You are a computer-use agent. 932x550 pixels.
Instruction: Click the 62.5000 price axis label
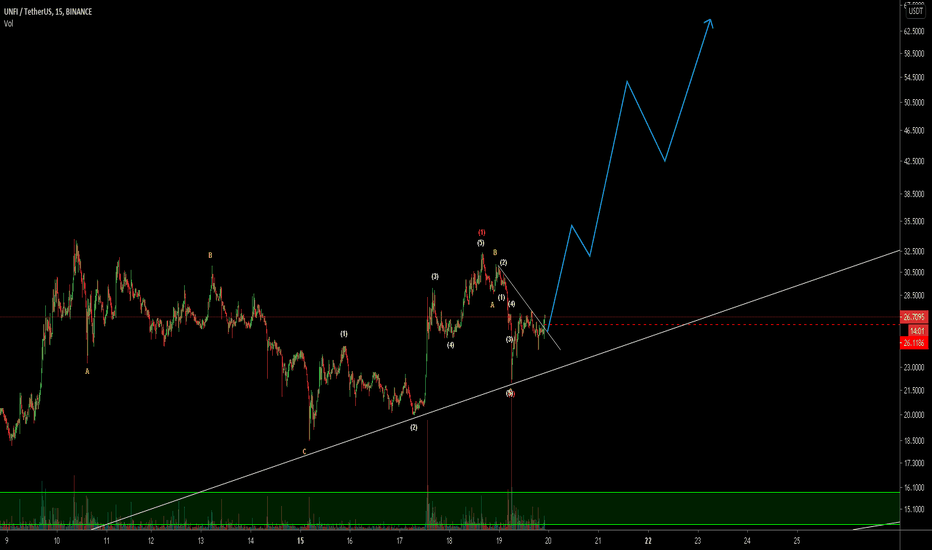(x=914, y=32)
